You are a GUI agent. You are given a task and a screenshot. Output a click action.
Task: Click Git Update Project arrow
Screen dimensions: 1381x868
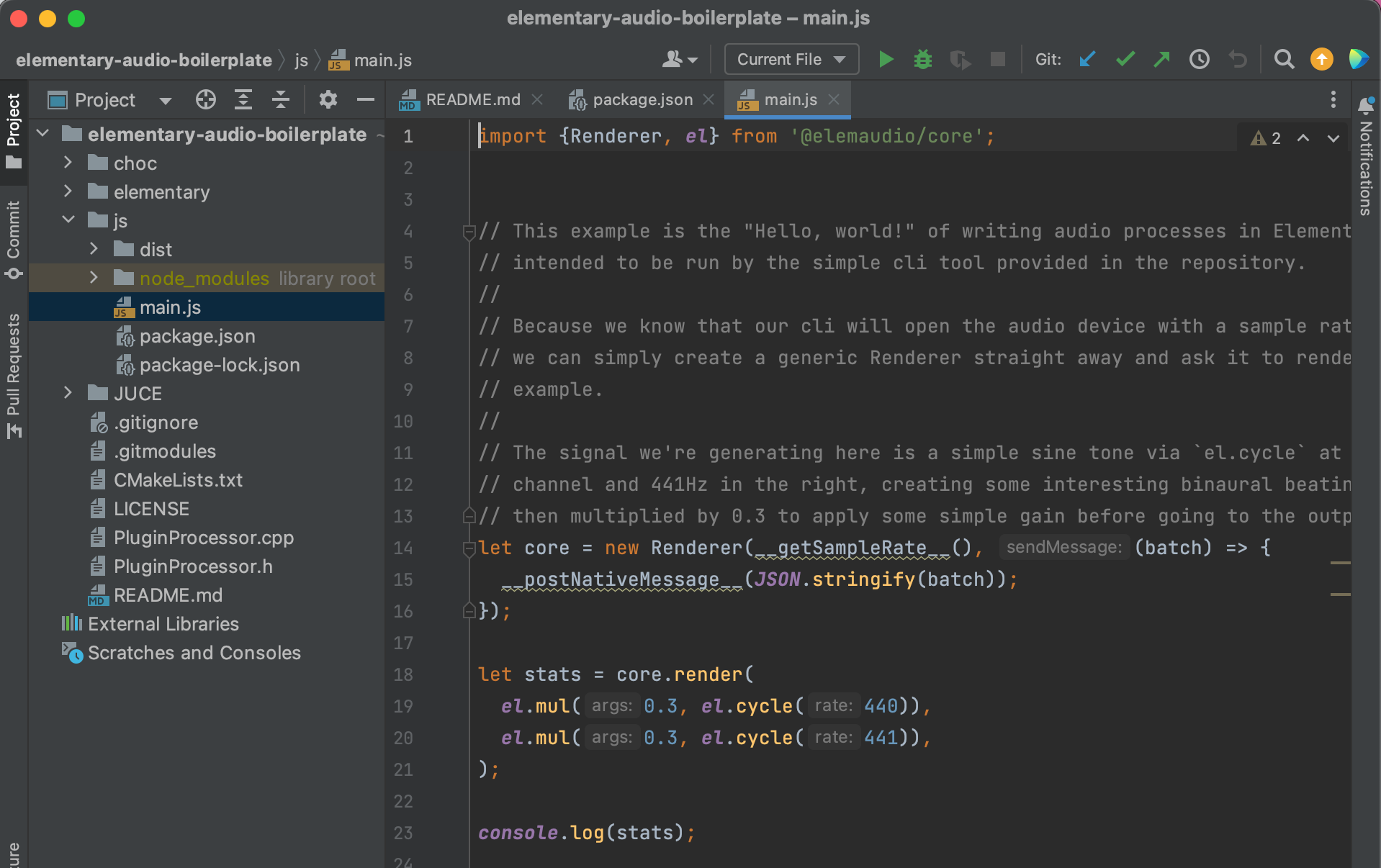(1087, 60)
